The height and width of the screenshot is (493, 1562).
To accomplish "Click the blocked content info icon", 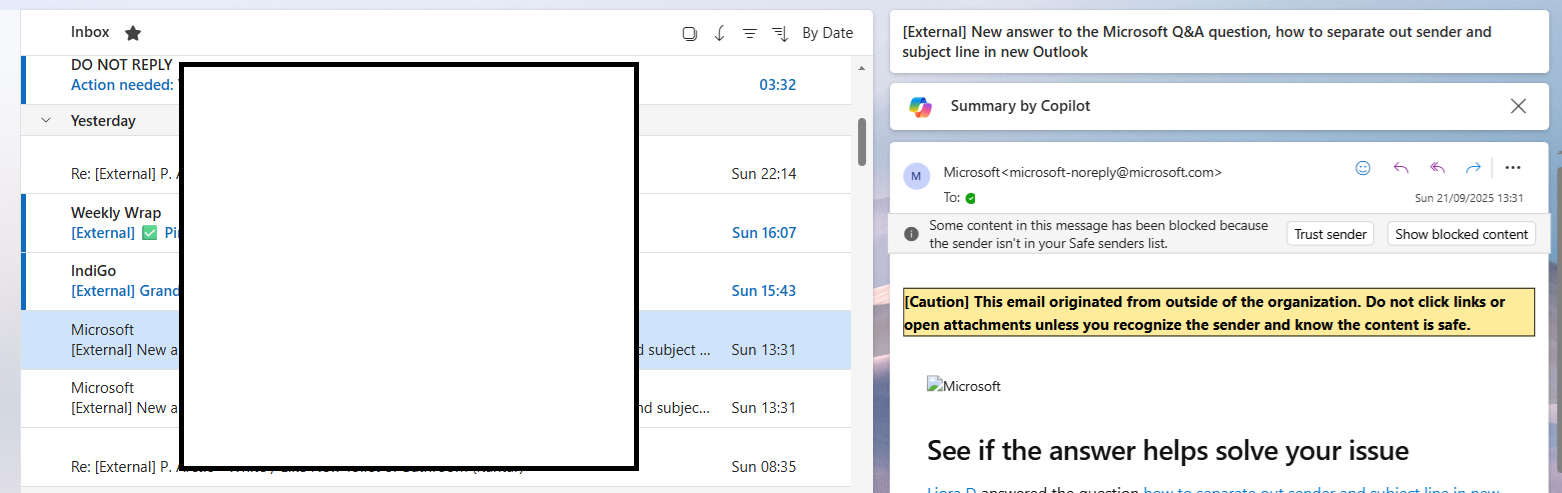I will coord(911,234).
